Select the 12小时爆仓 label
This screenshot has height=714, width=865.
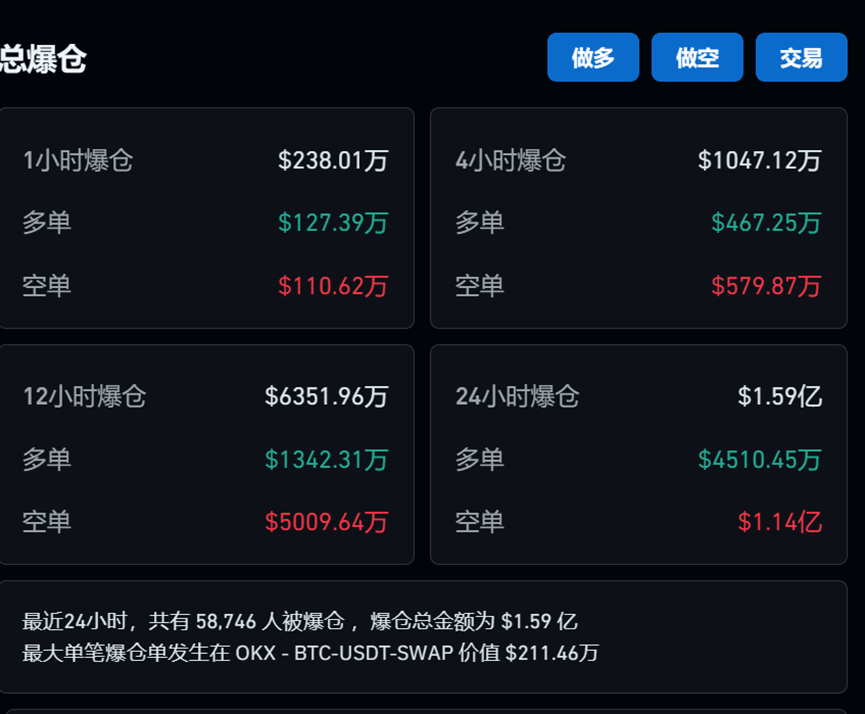tap(85, 397)
